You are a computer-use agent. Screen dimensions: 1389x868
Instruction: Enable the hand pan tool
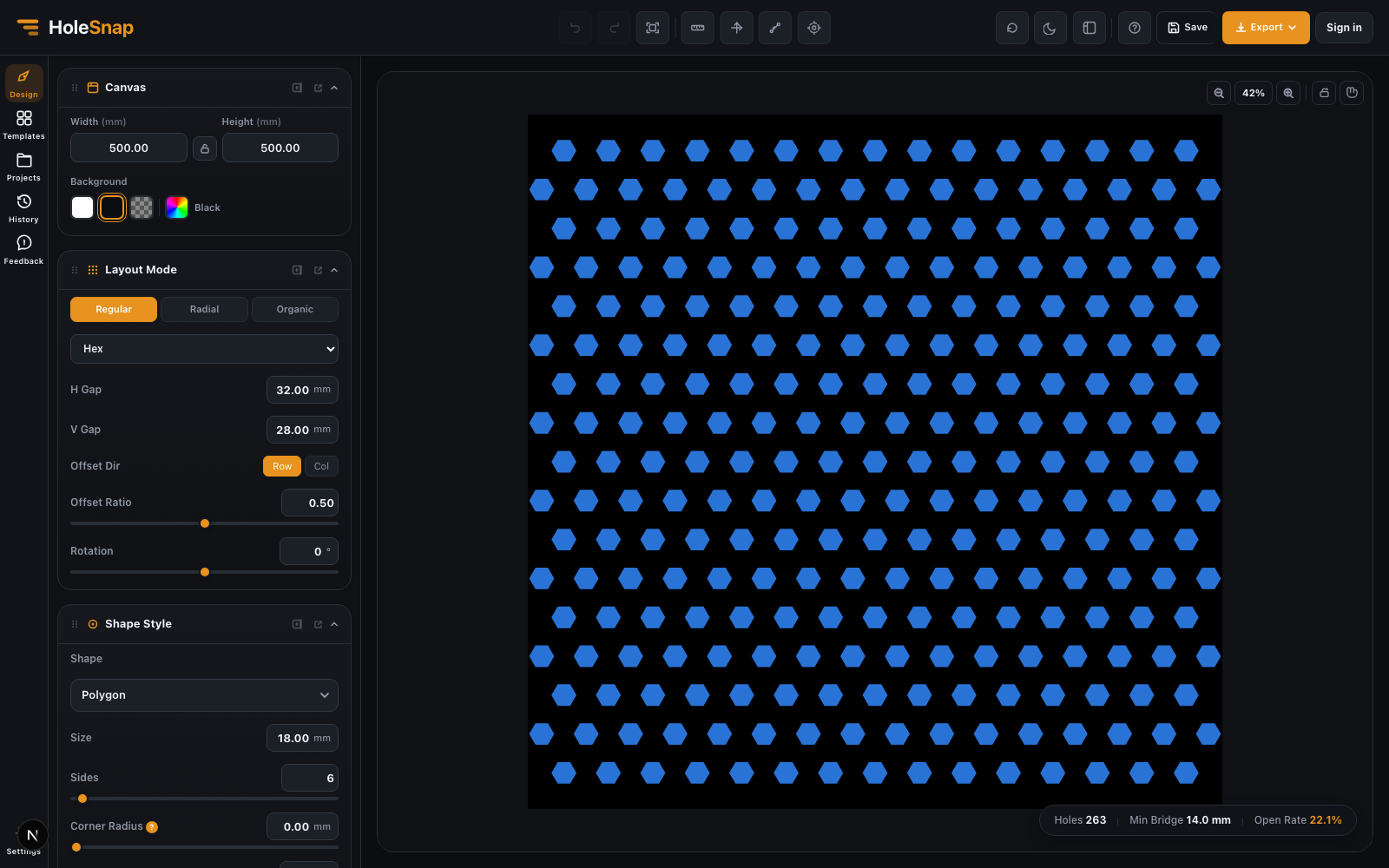coord(1352,93)
